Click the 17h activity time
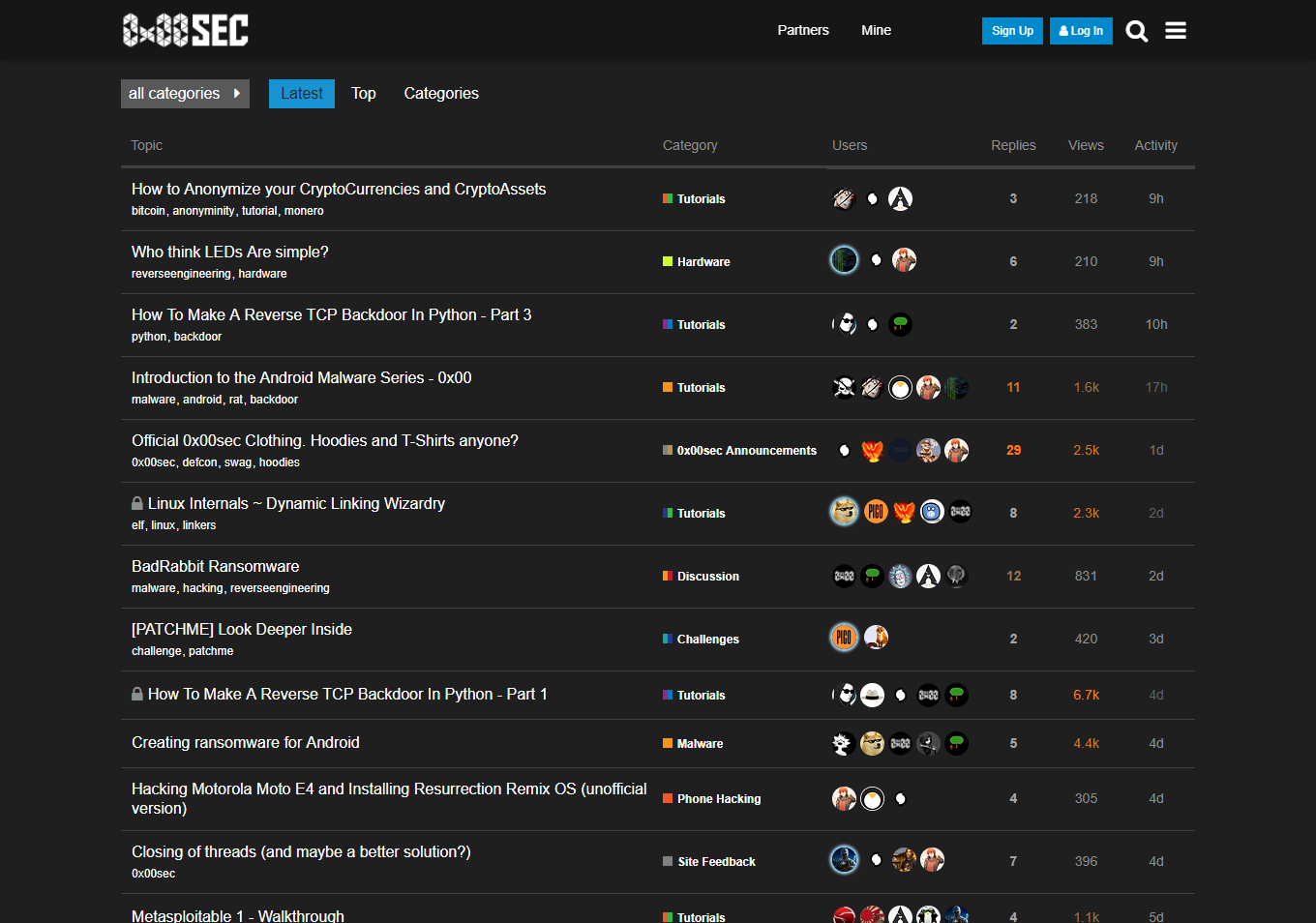 point(1156,387)
